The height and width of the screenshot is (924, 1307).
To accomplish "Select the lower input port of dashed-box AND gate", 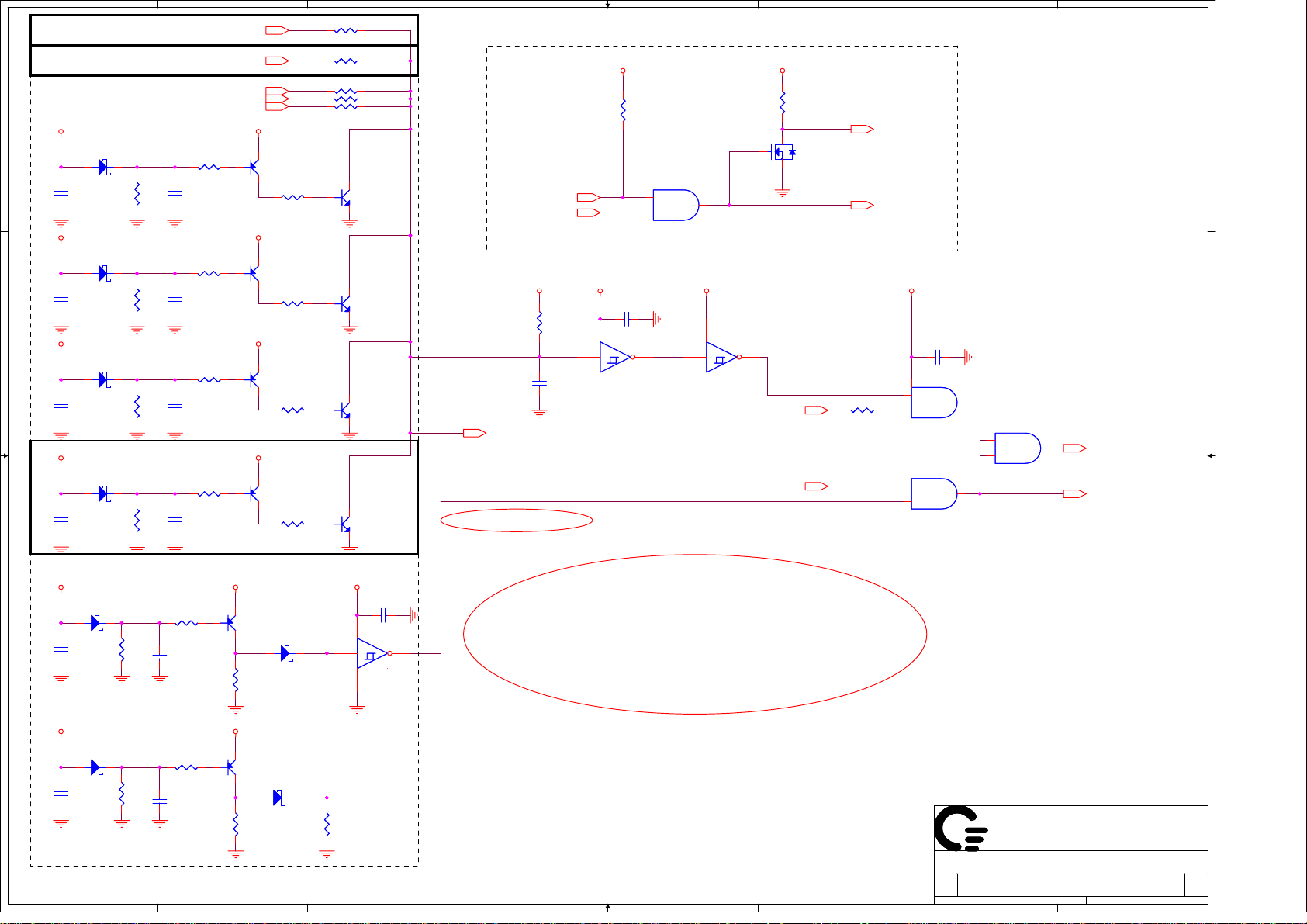I will pyautogui.click(x=589, y=213).
